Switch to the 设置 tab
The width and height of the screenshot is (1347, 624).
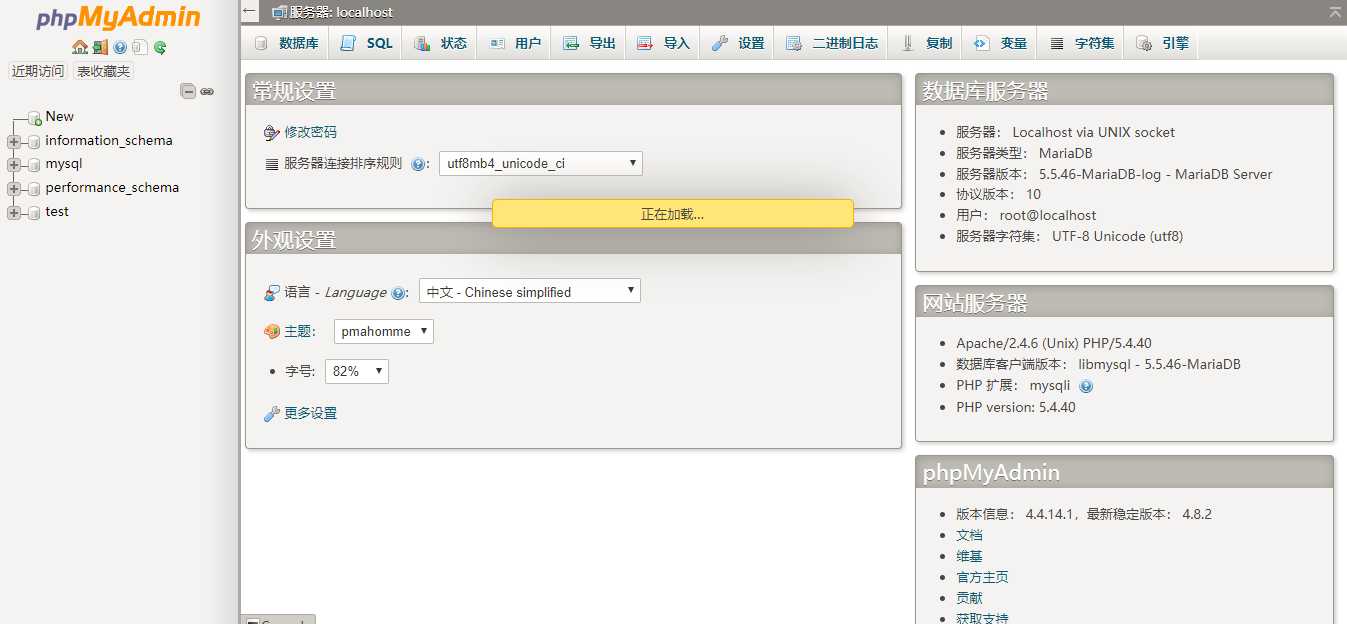point(738,43)
